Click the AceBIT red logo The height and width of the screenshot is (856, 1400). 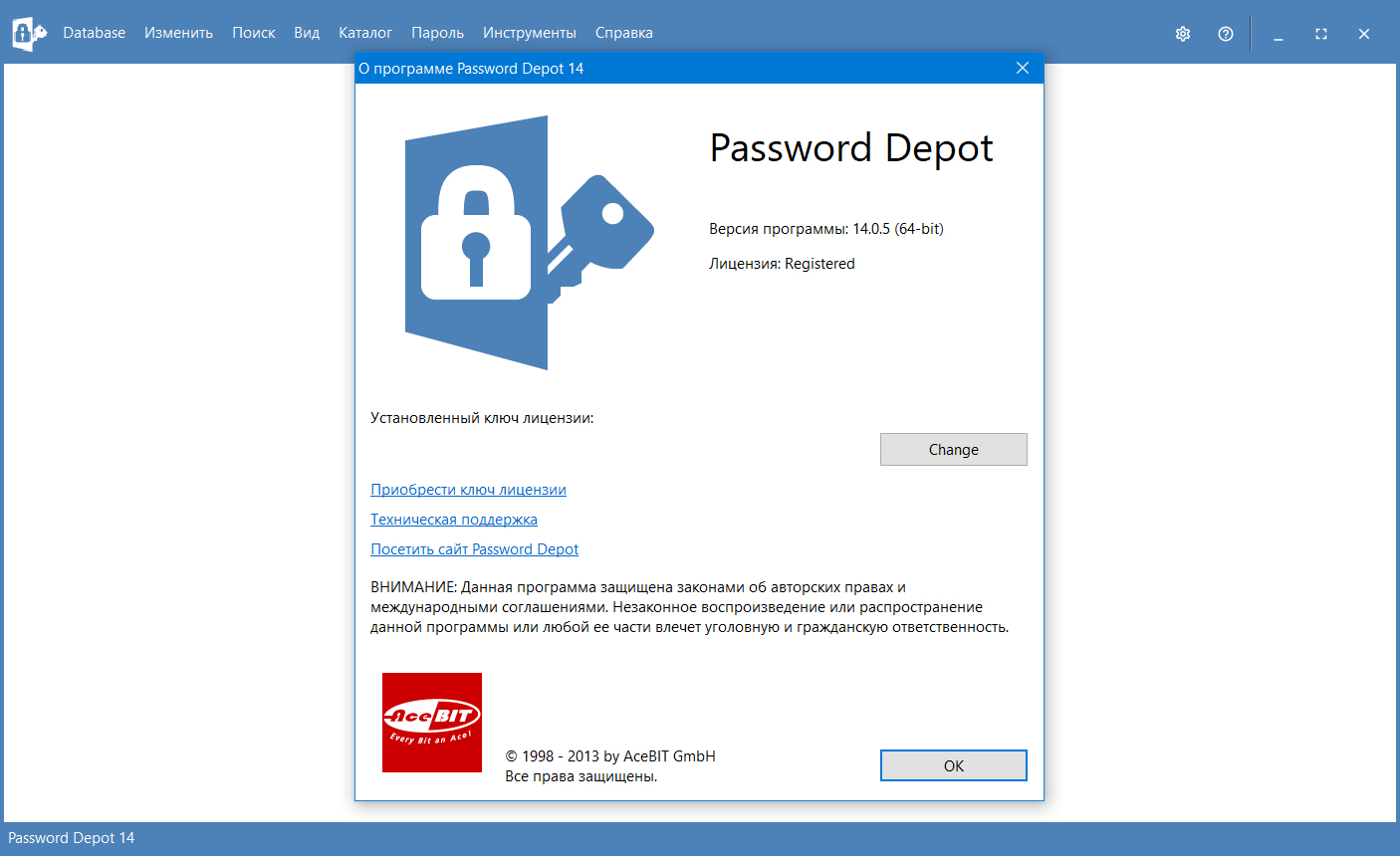coord(432,723)
